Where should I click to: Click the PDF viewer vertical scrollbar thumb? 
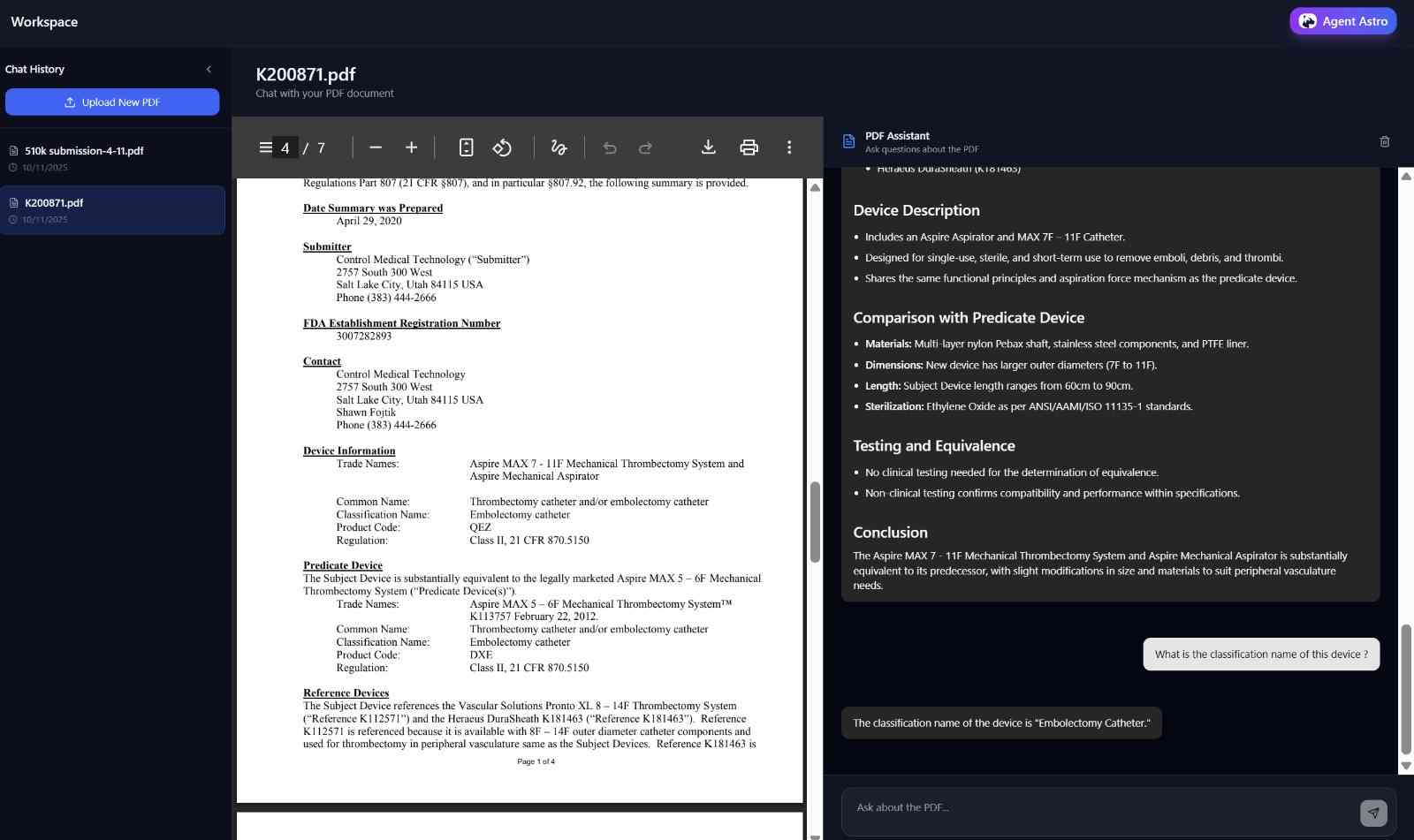[815, 521]
